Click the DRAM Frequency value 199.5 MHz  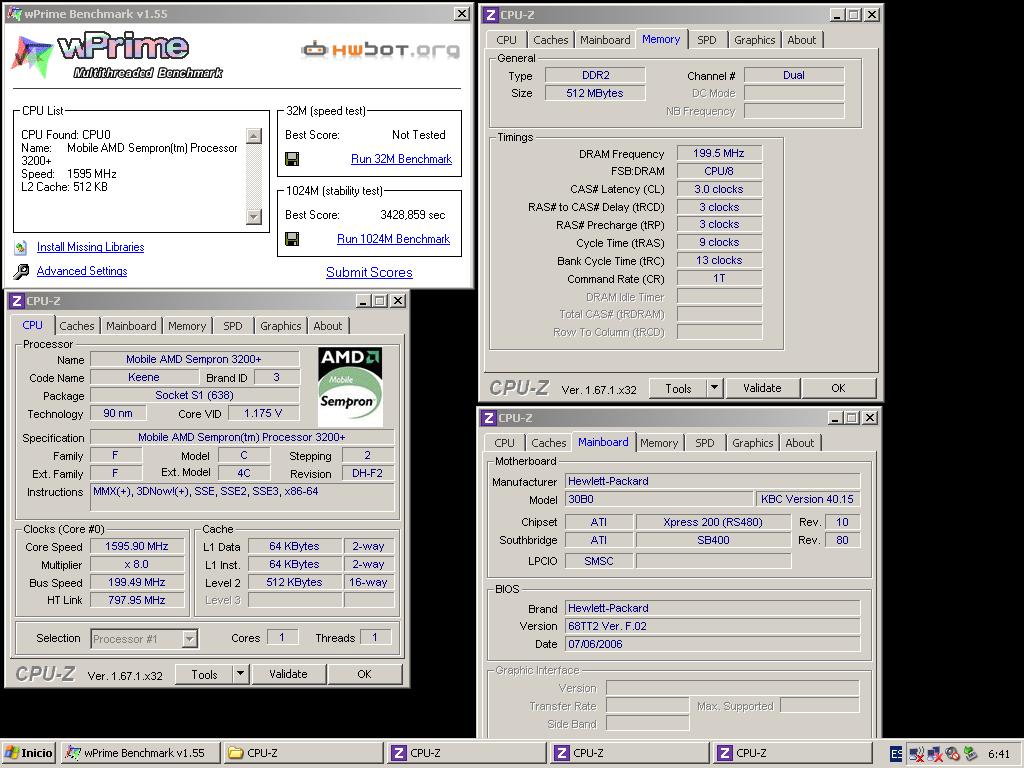click(x=719, y=153)
